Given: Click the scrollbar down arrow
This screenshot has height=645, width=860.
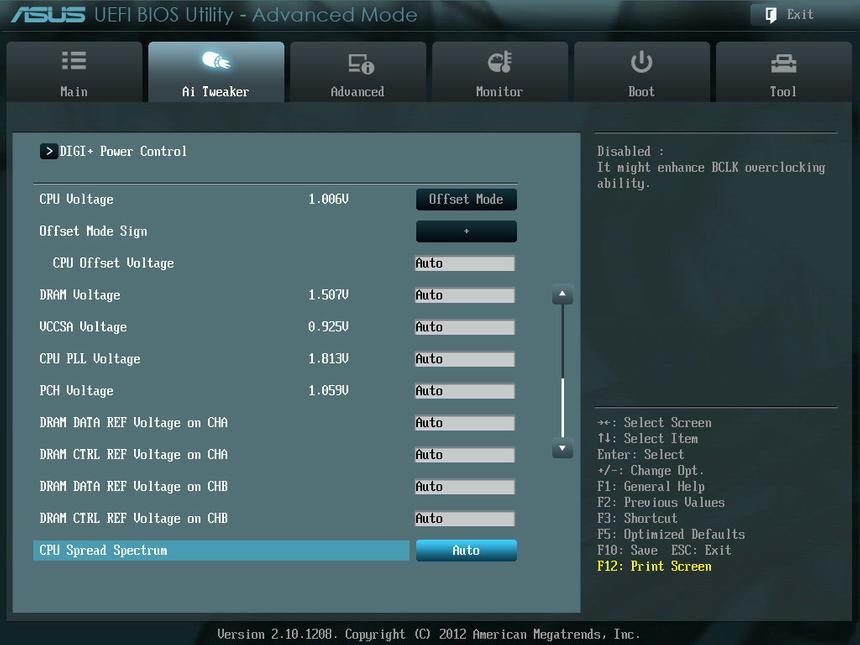Looking at the screenshot, I should click(562, 448).
